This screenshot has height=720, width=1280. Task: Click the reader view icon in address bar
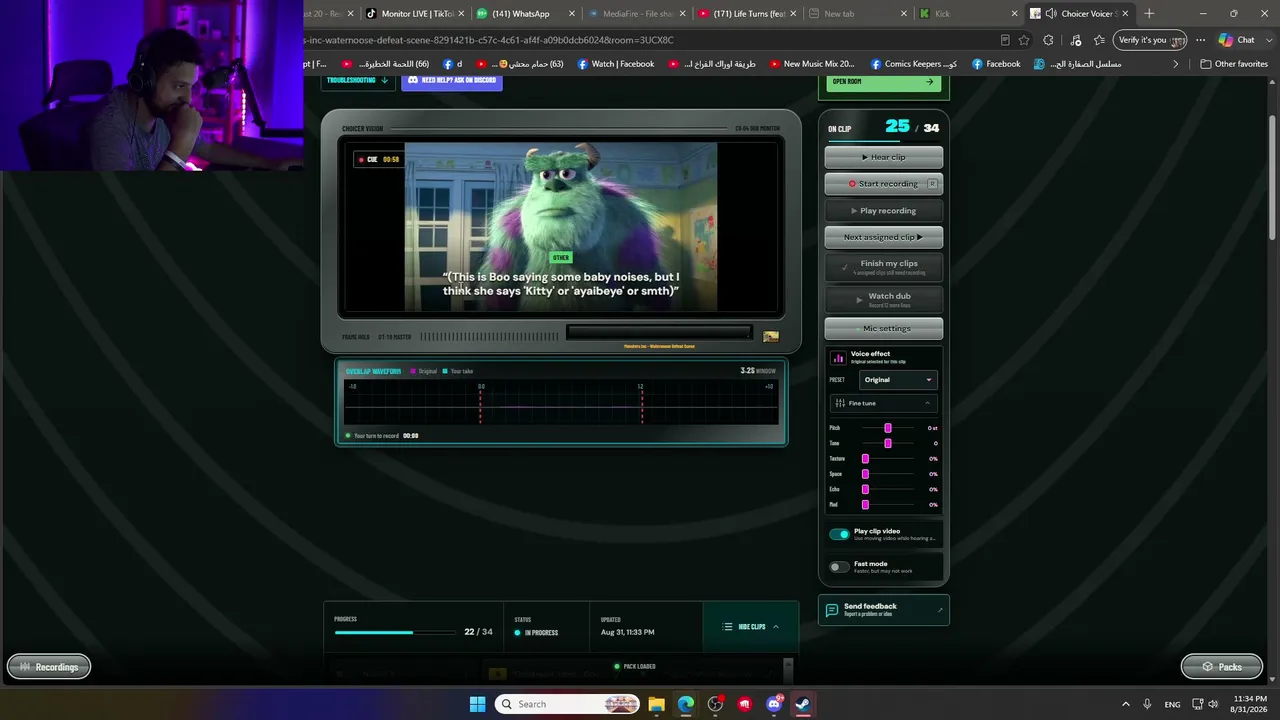1005,40
